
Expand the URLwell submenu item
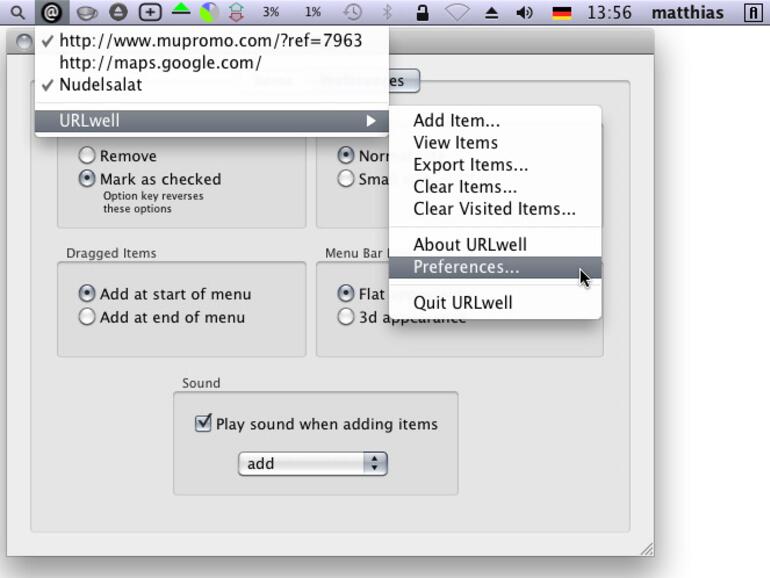212,120
